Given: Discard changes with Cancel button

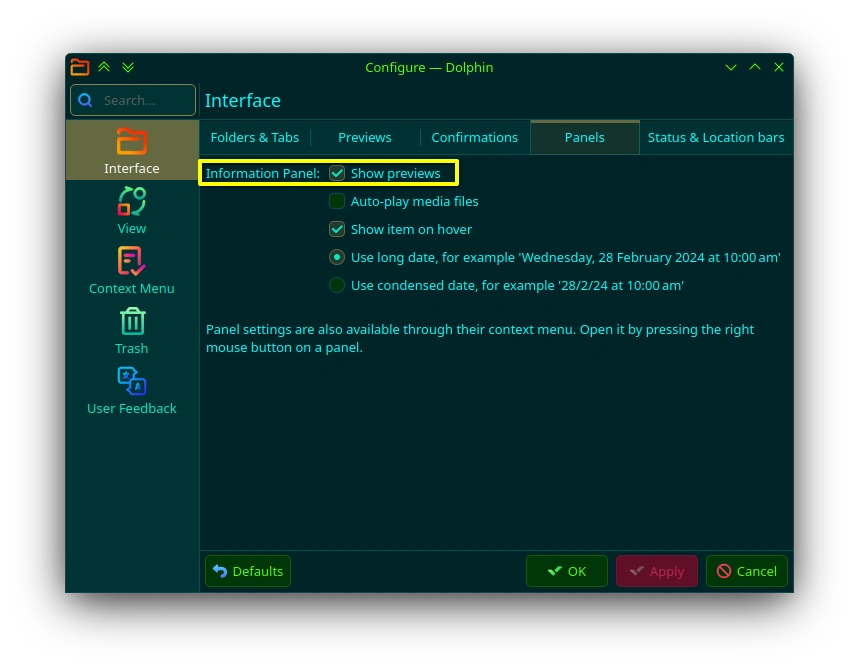Looking at the screenshot, I should (x=747, y=571).
